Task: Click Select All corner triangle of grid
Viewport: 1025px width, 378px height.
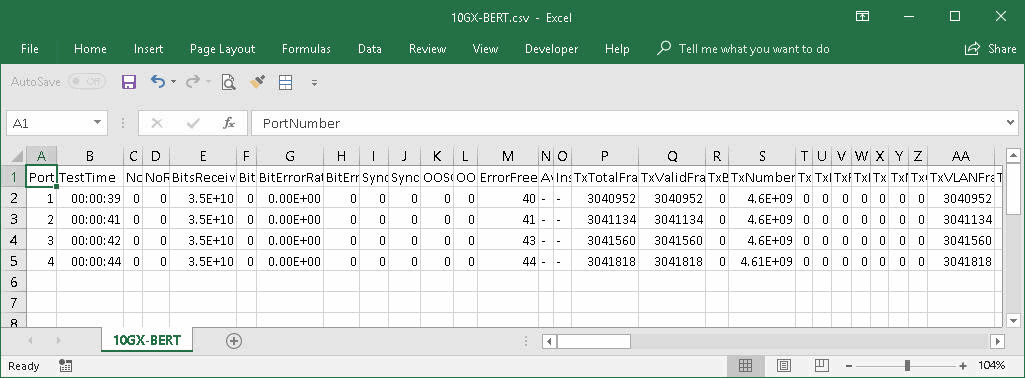Action: pyautogui.click(x=16, y=156)
